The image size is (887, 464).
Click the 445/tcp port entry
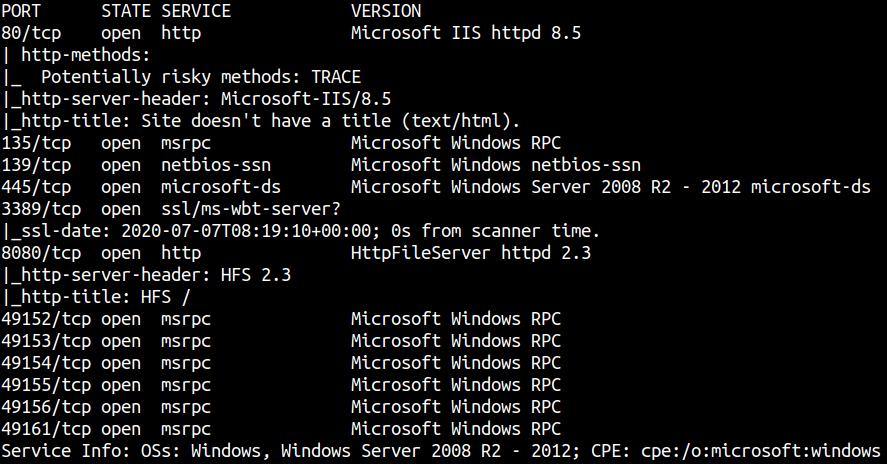pyautogui.click(x=36, y=187)
